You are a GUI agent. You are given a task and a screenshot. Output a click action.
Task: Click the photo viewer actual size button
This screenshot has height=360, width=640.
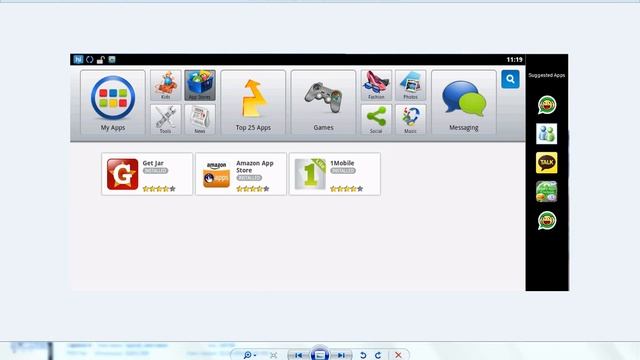point(273,355)
